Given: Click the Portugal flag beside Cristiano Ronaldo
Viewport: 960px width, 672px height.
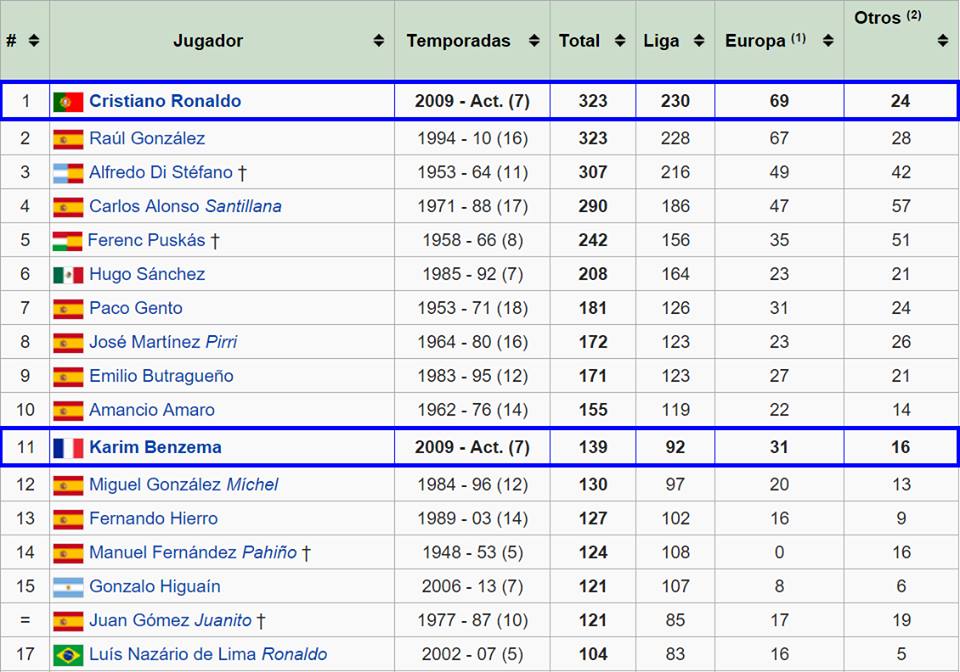Looking at the screenshot, I should pos(68,101).
